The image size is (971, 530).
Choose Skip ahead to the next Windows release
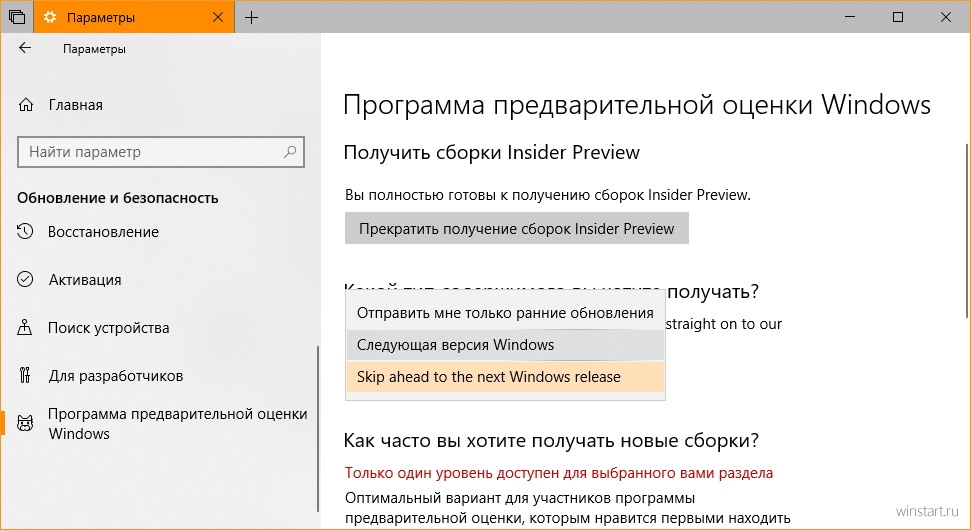(505, 376)
